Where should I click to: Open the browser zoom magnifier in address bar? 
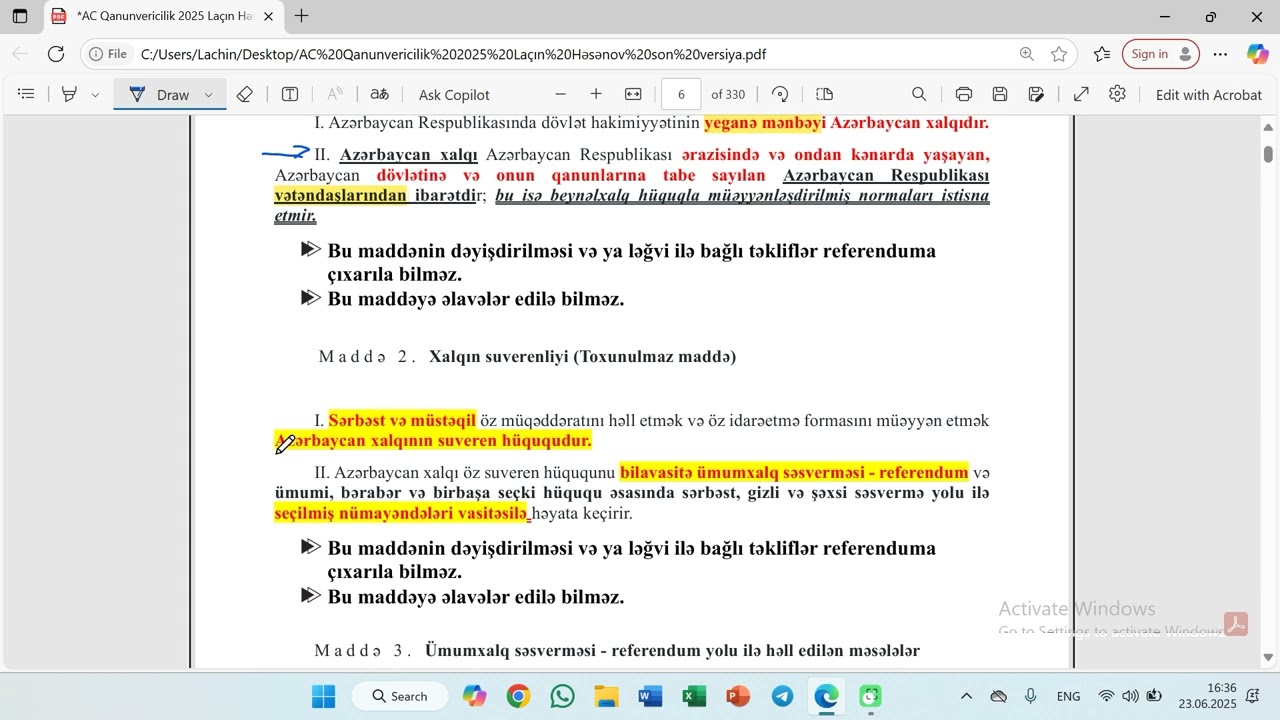pos(1027,54)
